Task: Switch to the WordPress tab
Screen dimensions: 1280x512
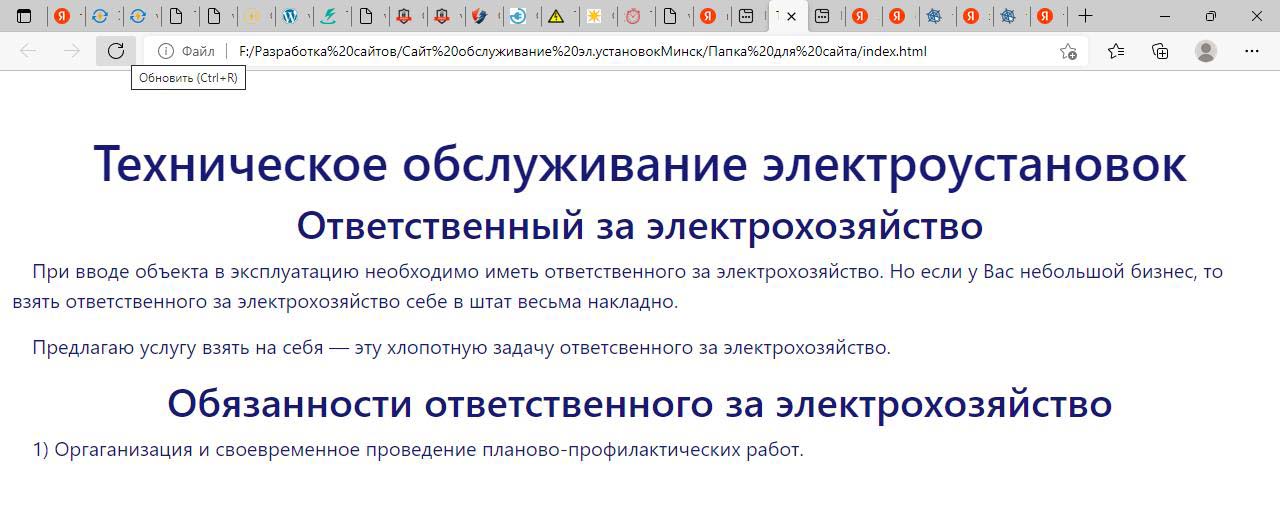Action: click(290, 16)
